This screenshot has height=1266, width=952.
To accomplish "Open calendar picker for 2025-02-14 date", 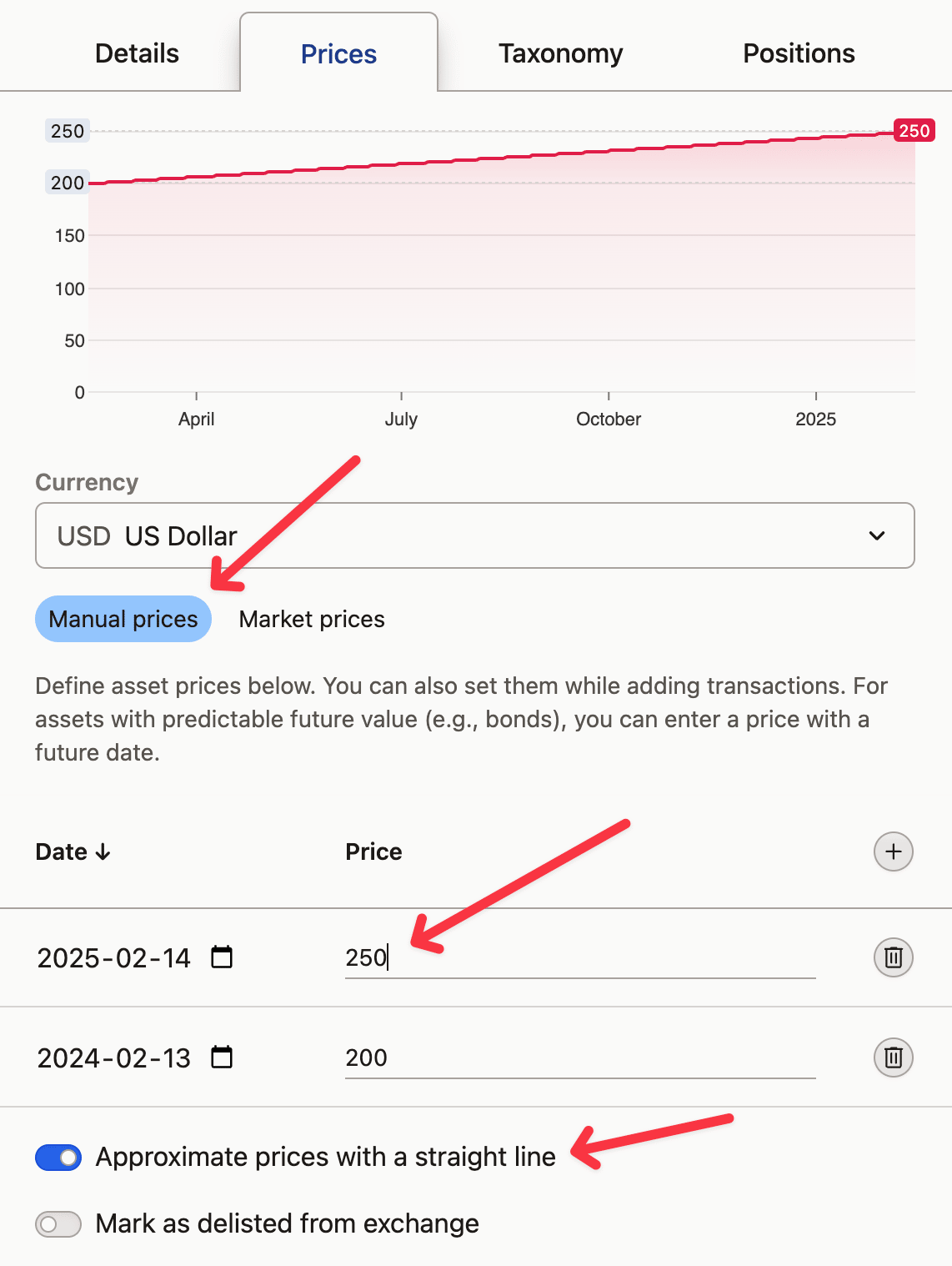I will (222, 957).
